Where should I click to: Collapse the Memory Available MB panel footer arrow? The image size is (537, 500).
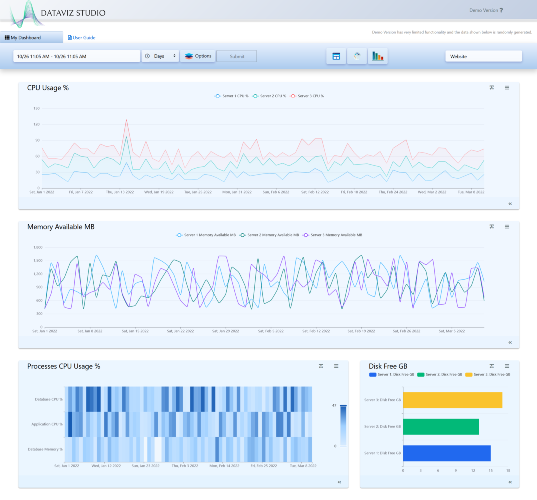[x=510, y=342]
